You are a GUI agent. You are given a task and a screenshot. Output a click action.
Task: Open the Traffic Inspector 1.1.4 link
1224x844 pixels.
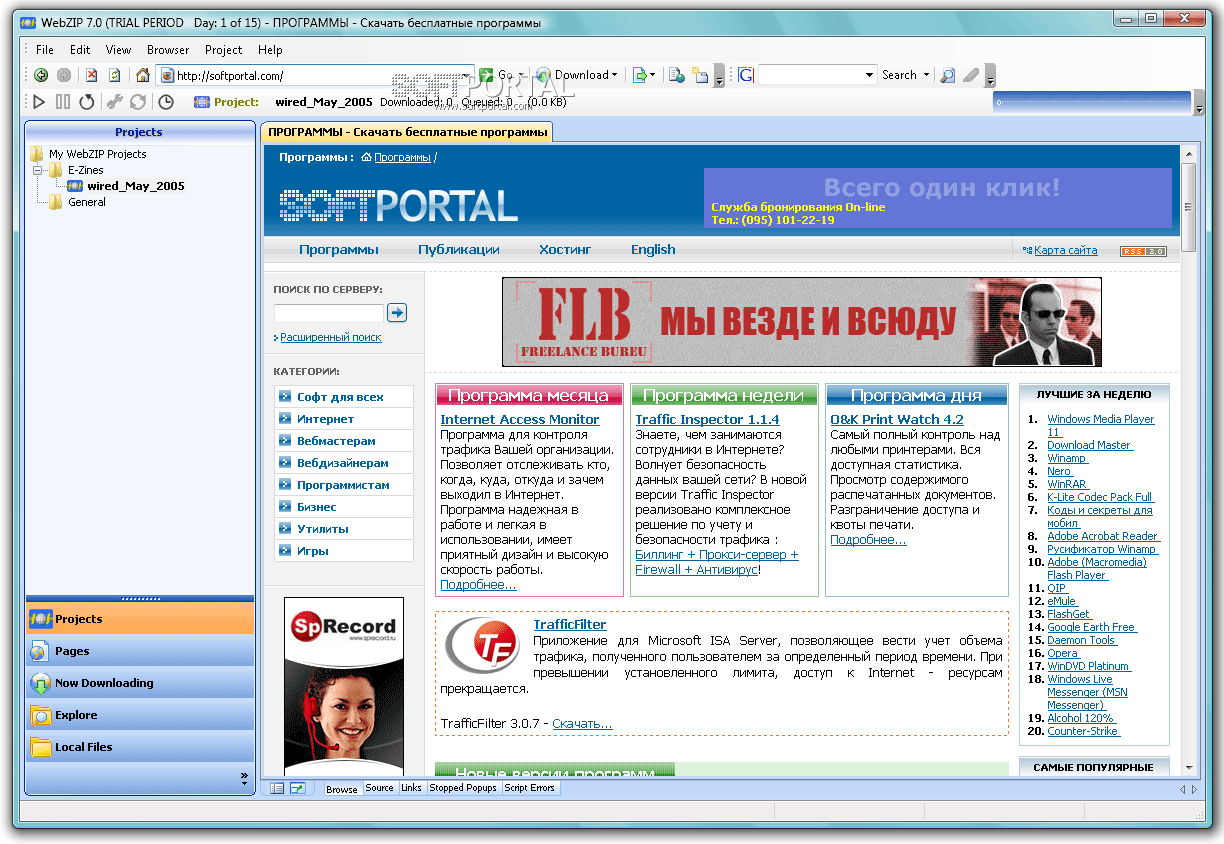click(x=707, y=420)
